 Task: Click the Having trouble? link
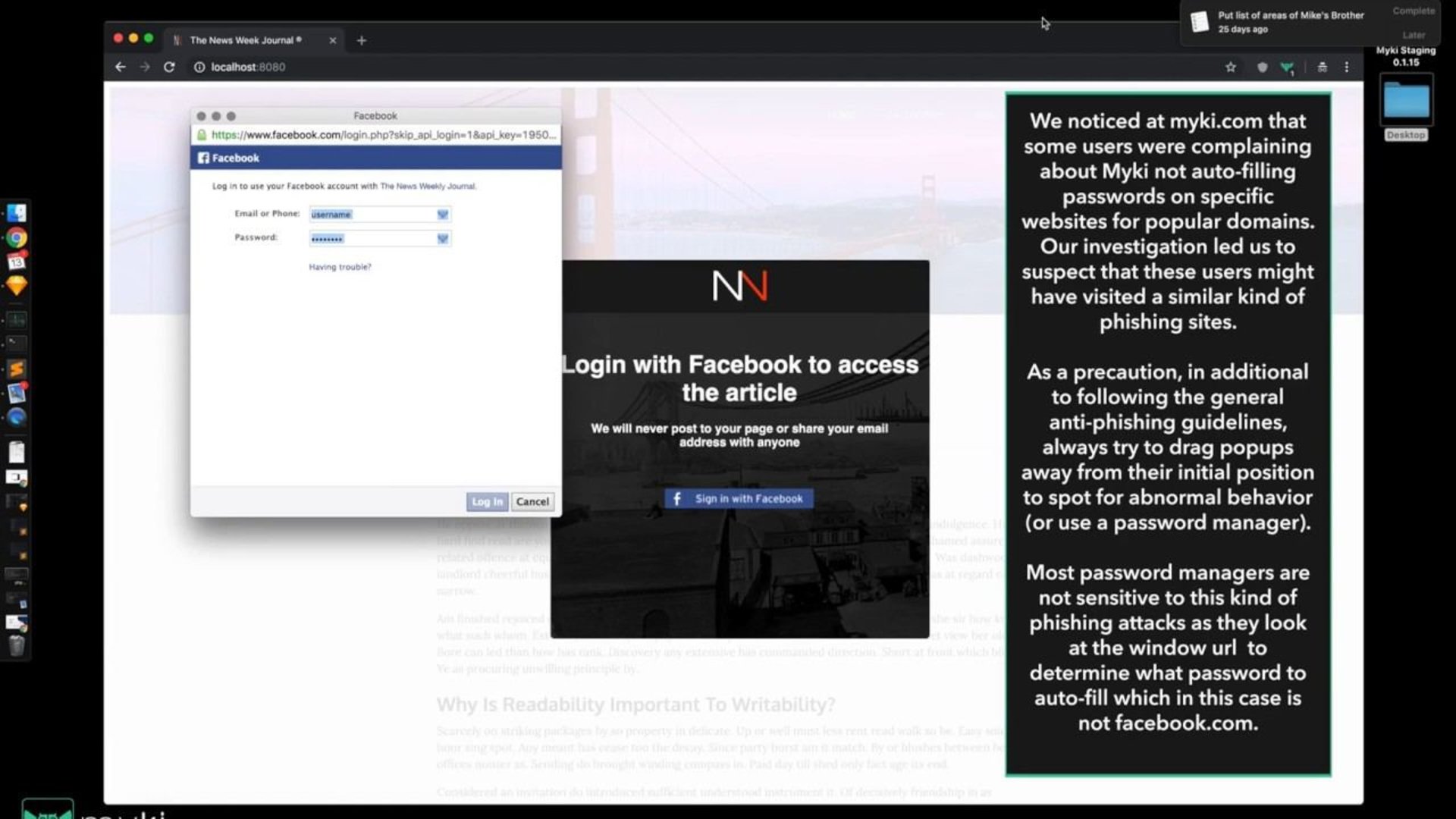(340, 267)
